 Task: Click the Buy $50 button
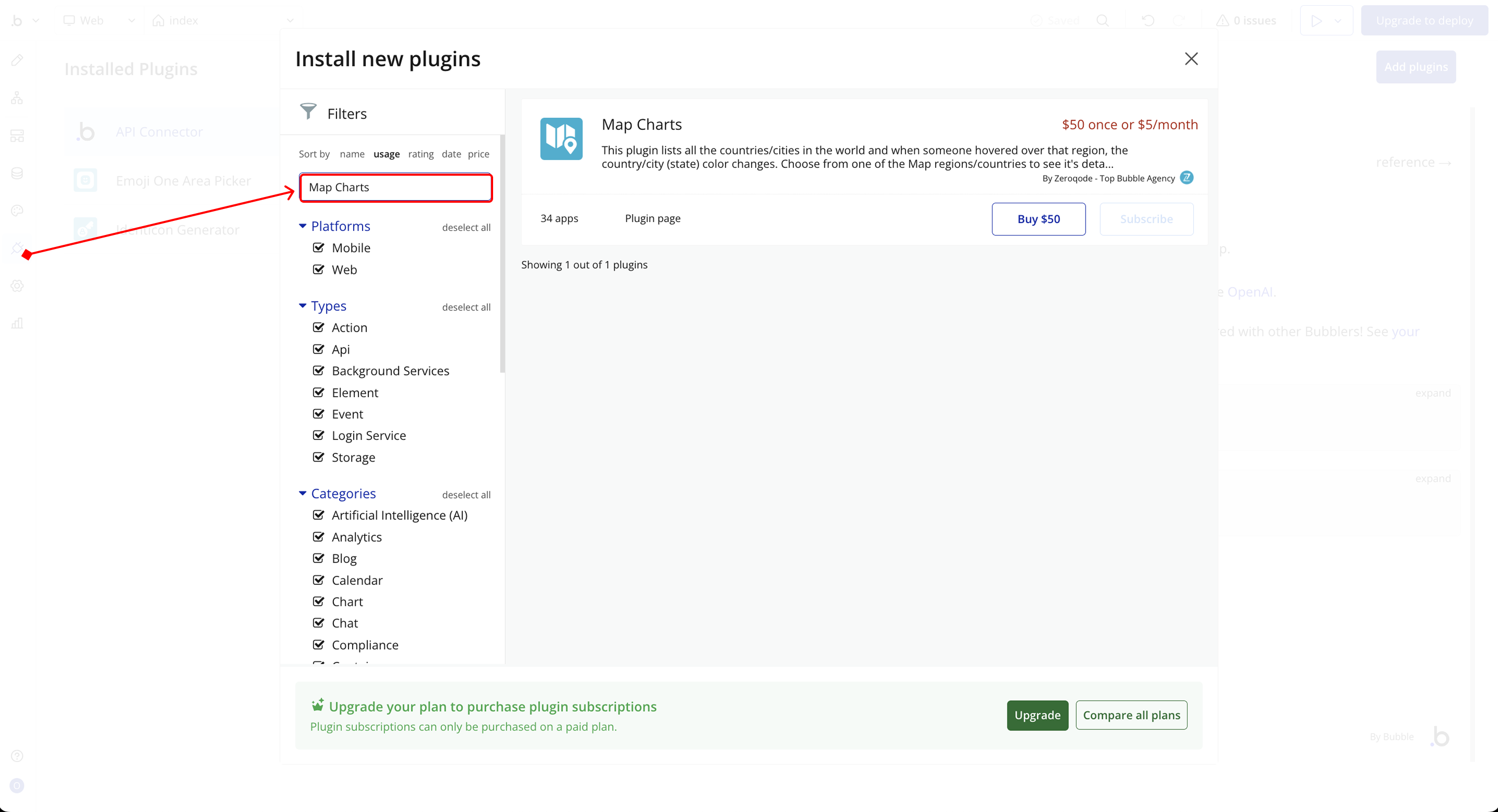point(1038,219)
